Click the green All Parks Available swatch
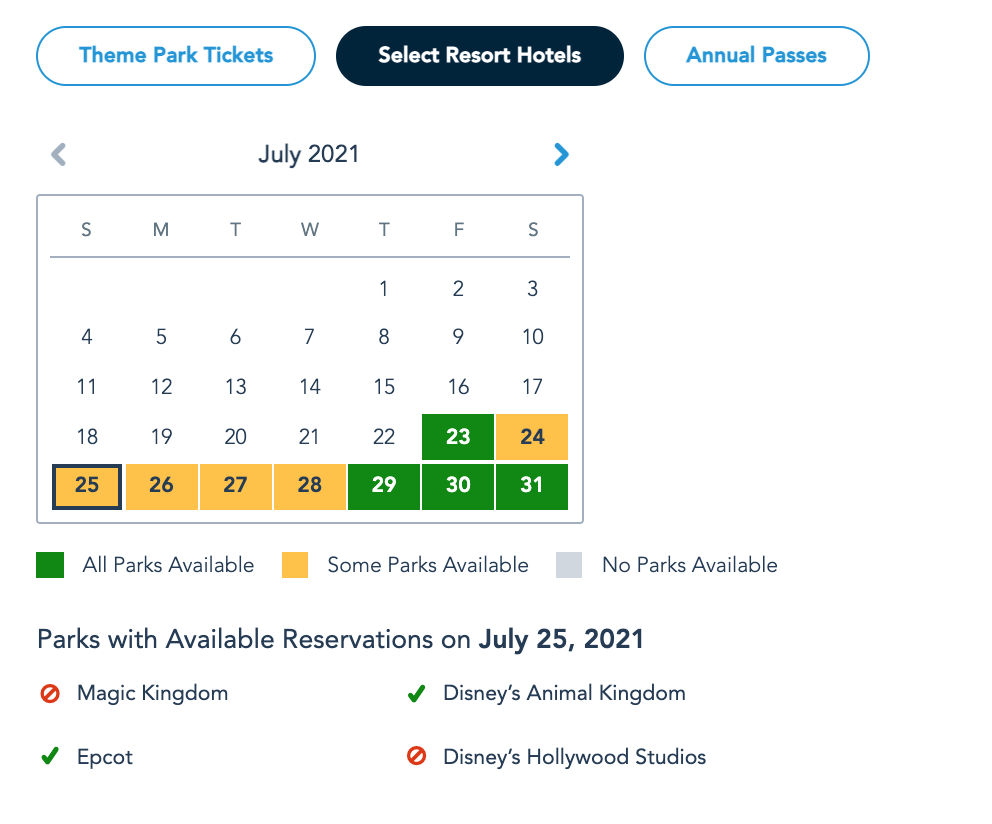 50,565
